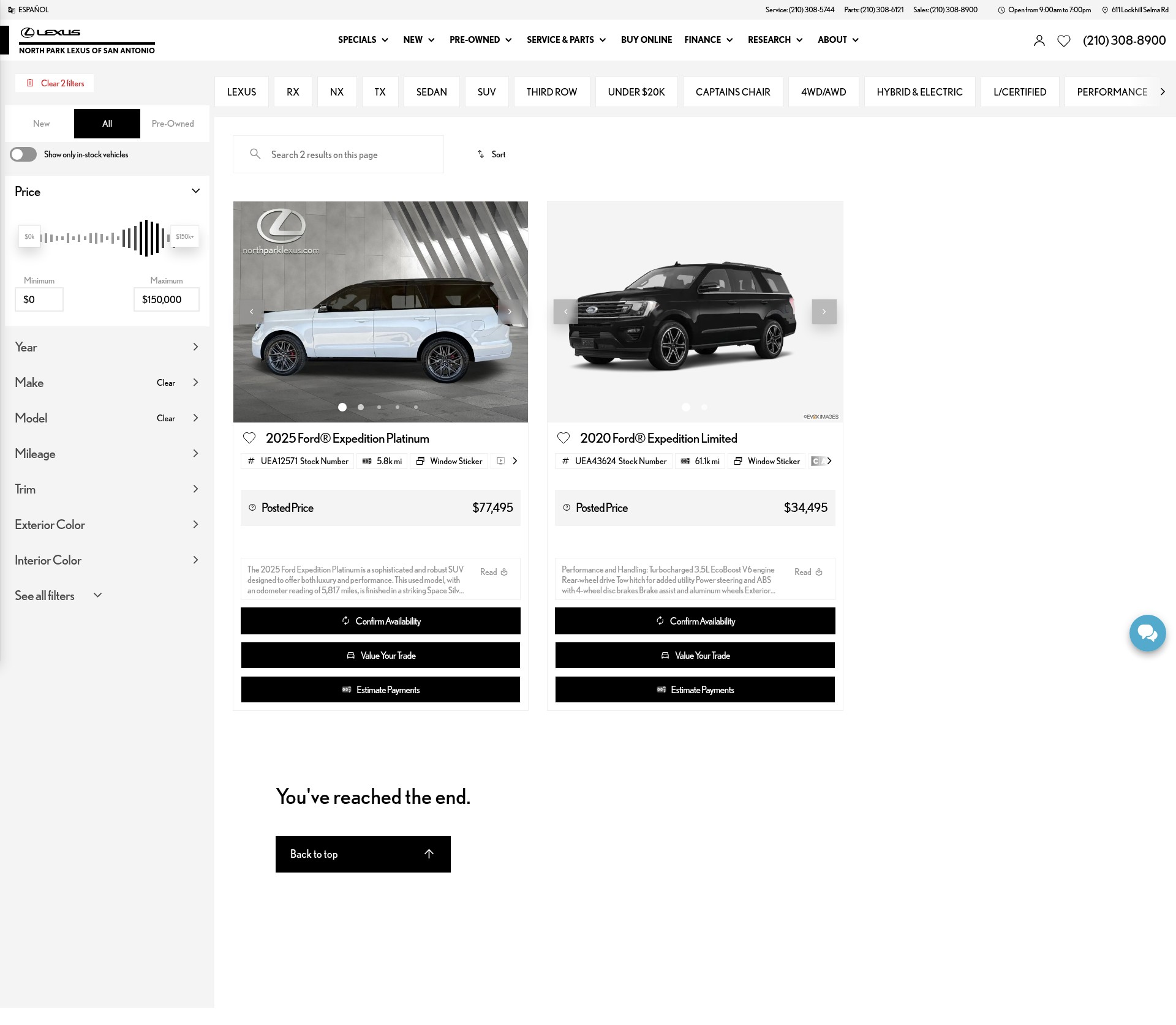Open the Specials menu

[363, 40]
